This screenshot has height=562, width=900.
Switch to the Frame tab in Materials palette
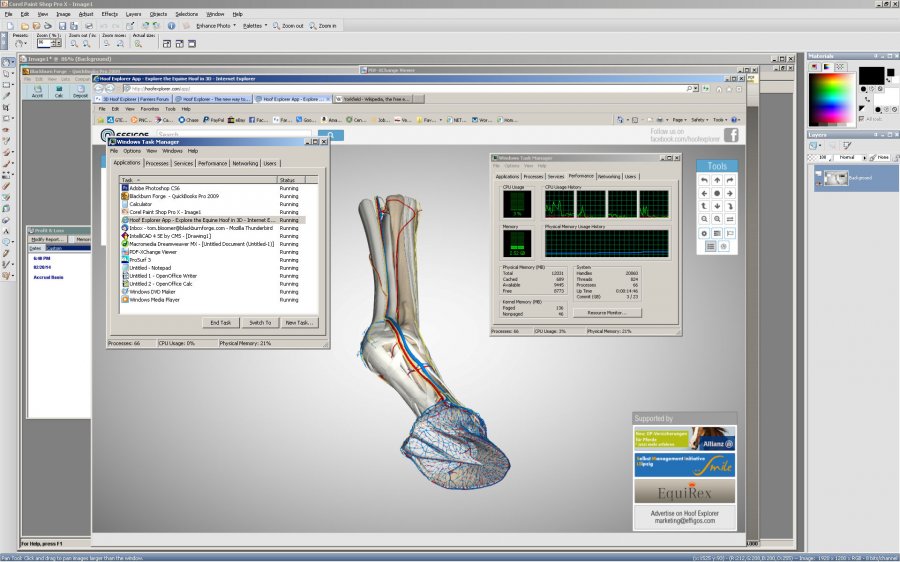[814, 67]
